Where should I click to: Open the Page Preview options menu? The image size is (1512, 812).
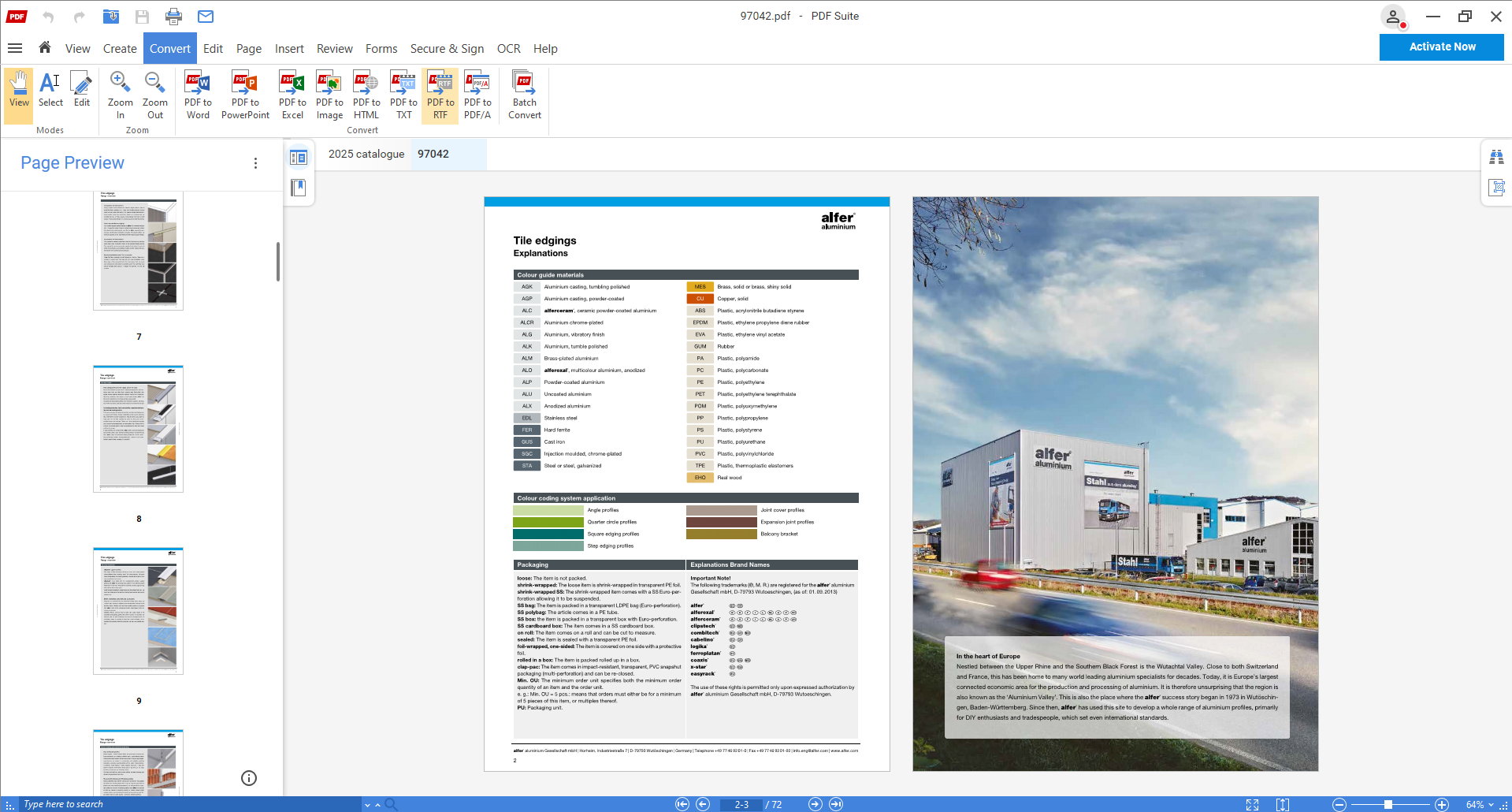pos(255,163)
